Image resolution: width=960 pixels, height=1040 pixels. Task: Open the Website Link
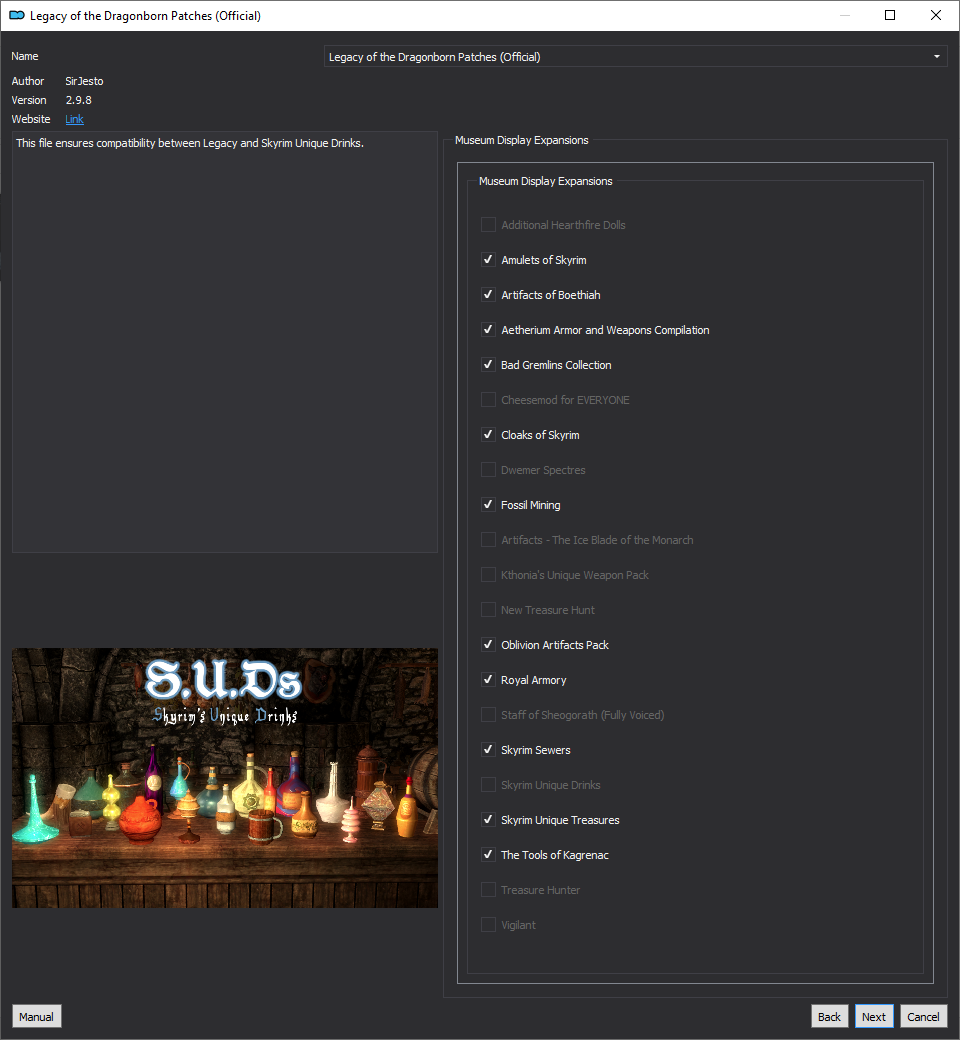click(74, 119)
